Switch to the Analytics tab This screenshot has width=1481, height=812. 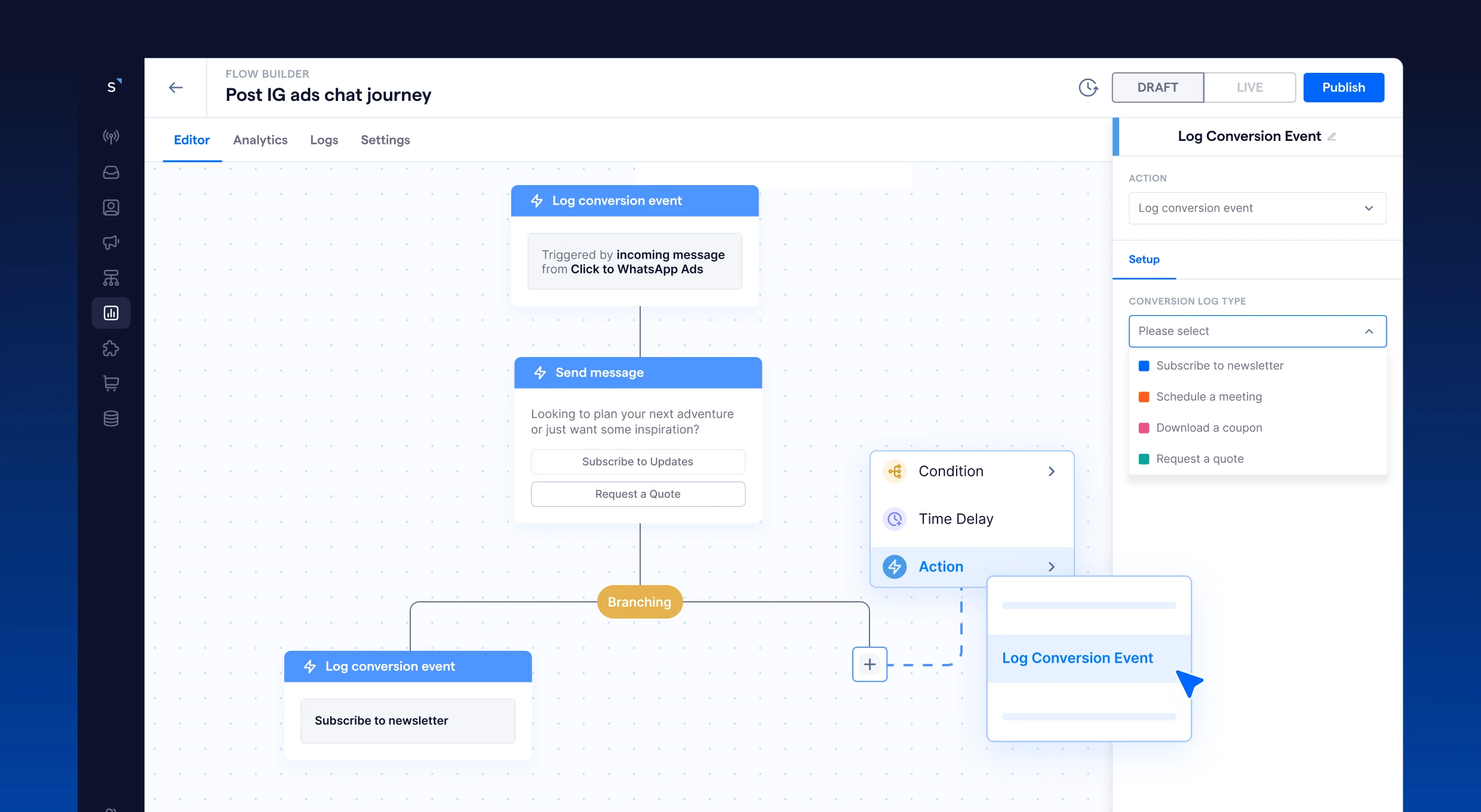(260, 140)
